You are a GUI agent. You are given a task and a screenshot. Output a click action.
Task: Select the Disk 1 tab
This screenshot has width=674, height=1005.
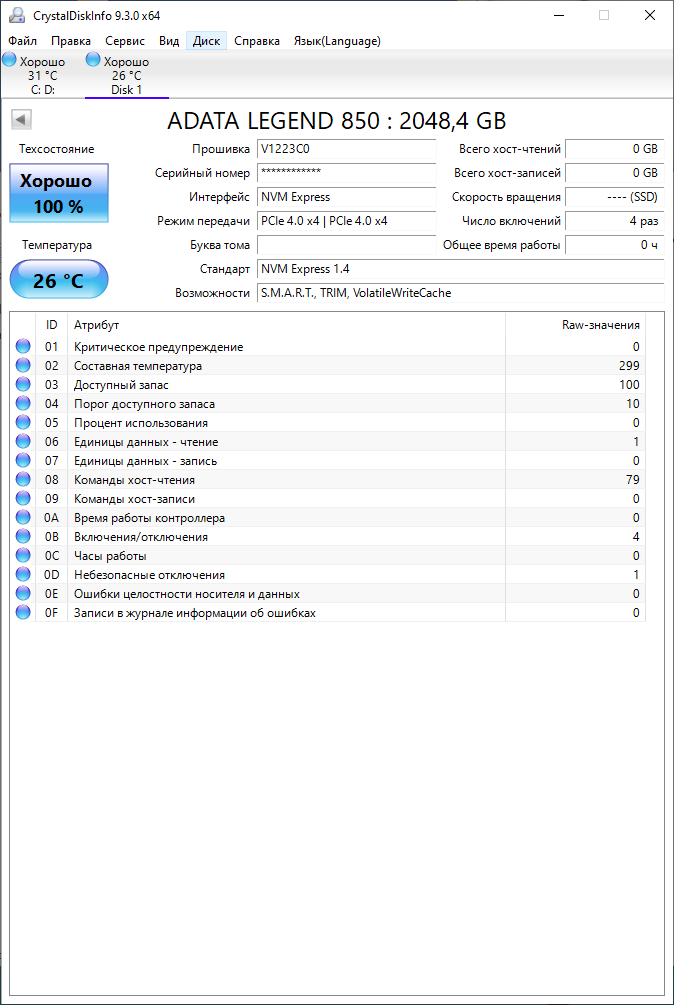pos(127,76)
